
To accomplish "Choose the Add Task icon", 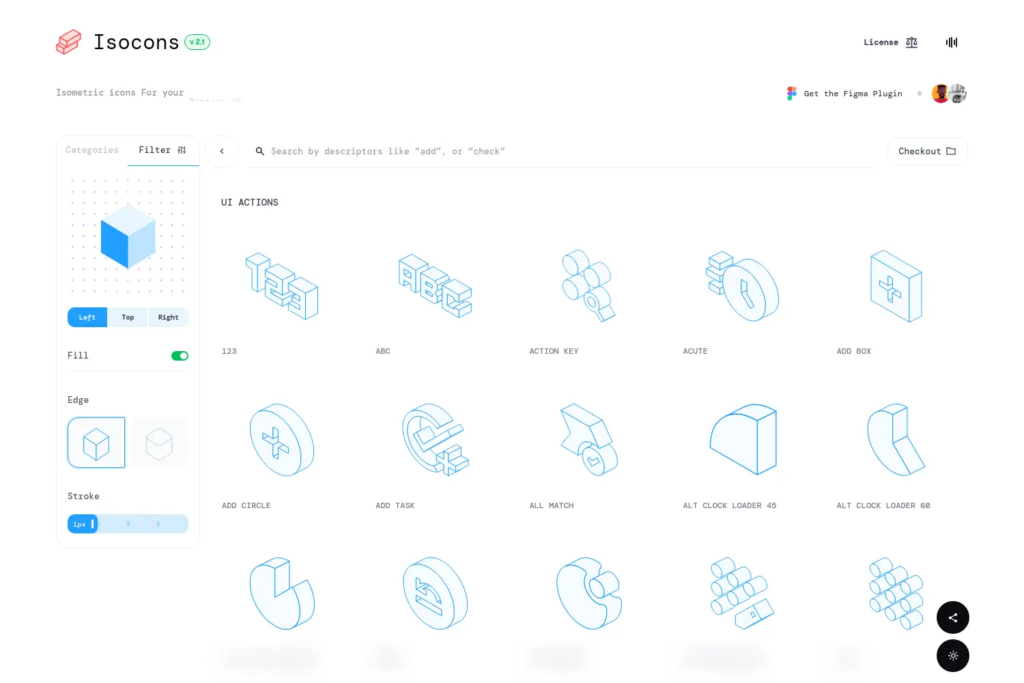I will click(435, 440).
